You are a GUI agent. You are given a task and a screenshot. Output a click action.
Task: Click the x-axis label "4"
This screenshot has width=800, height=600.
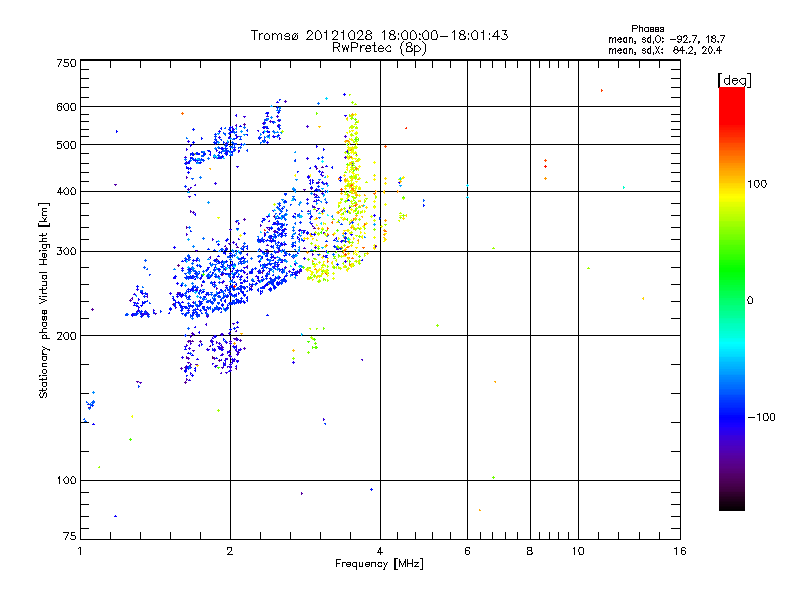tap(380, 551)
